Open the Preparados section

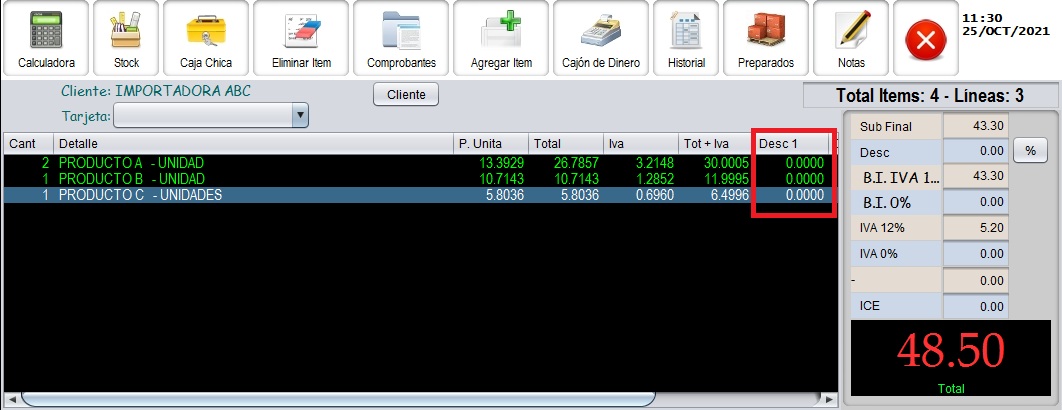[x=766, y=40]
